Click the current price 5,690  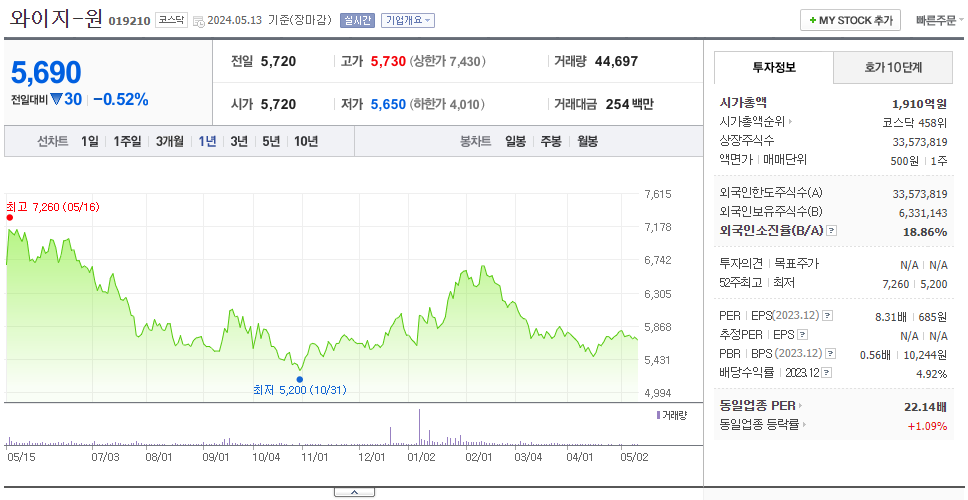[46, 73]
